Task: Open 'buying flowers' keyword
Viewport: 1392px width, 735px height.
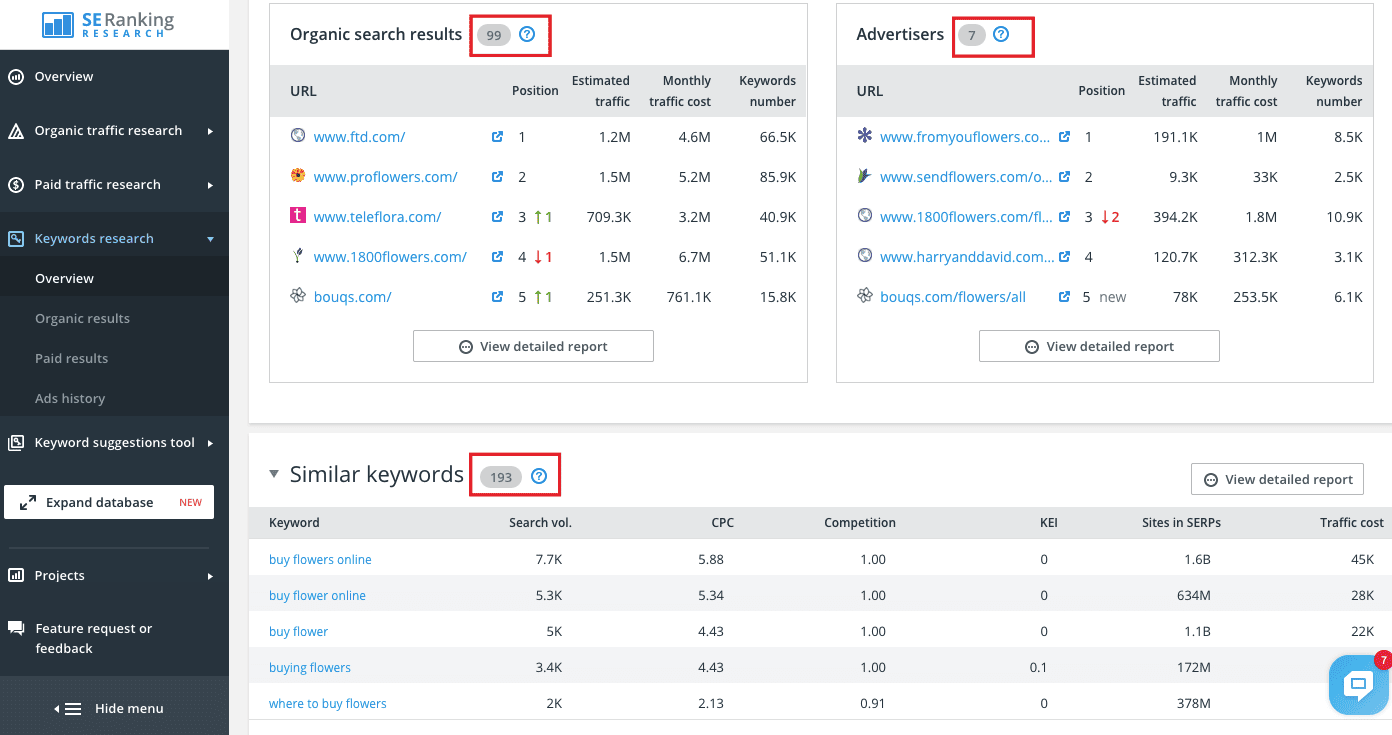Action: pyautogui.click(x=310, y=667)
